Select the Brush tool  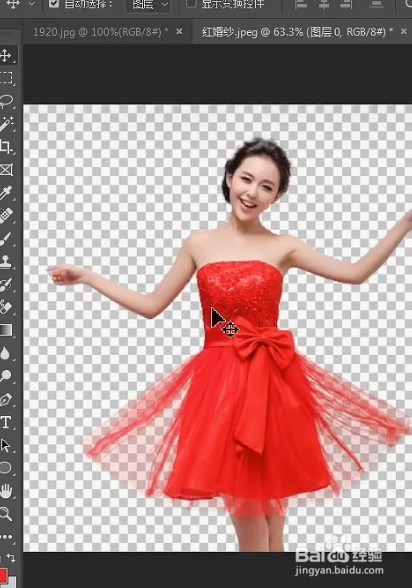(6, 239)
